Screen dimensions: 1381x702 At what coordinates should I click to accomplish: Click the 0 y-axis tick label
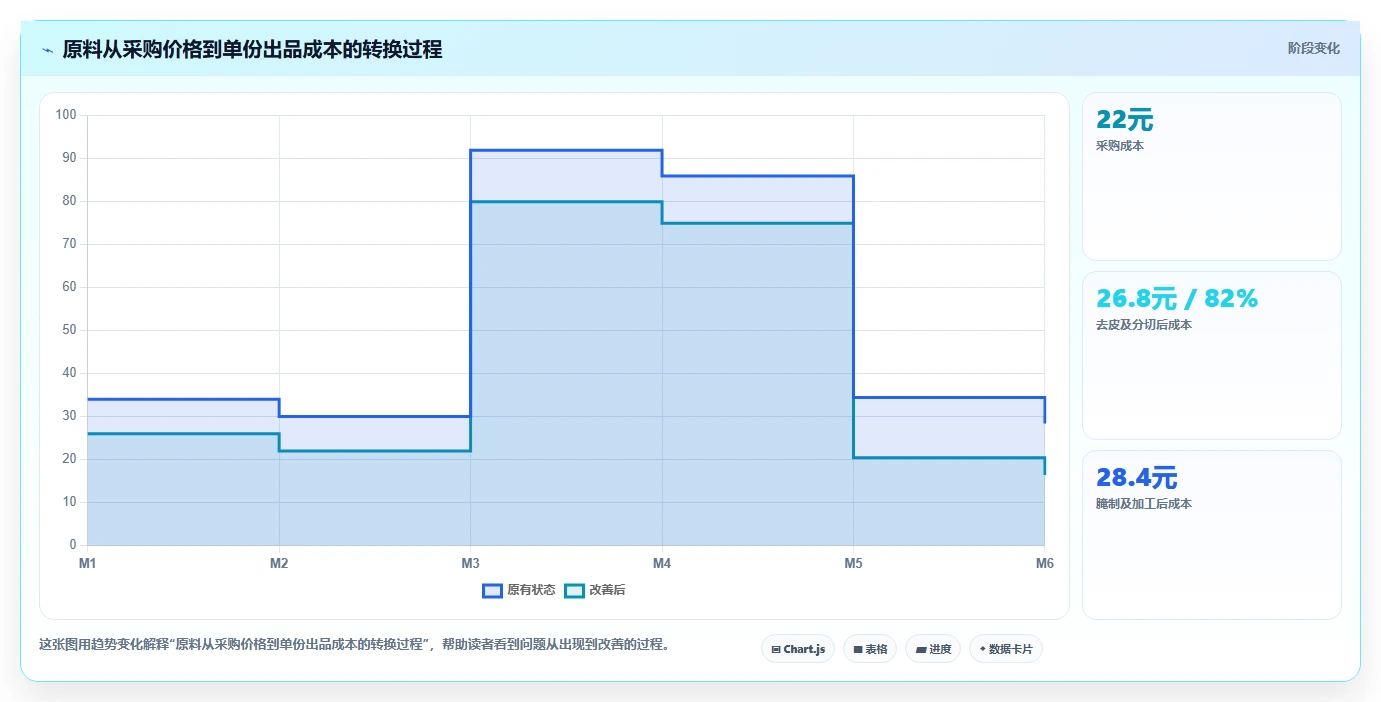[73, 545]
